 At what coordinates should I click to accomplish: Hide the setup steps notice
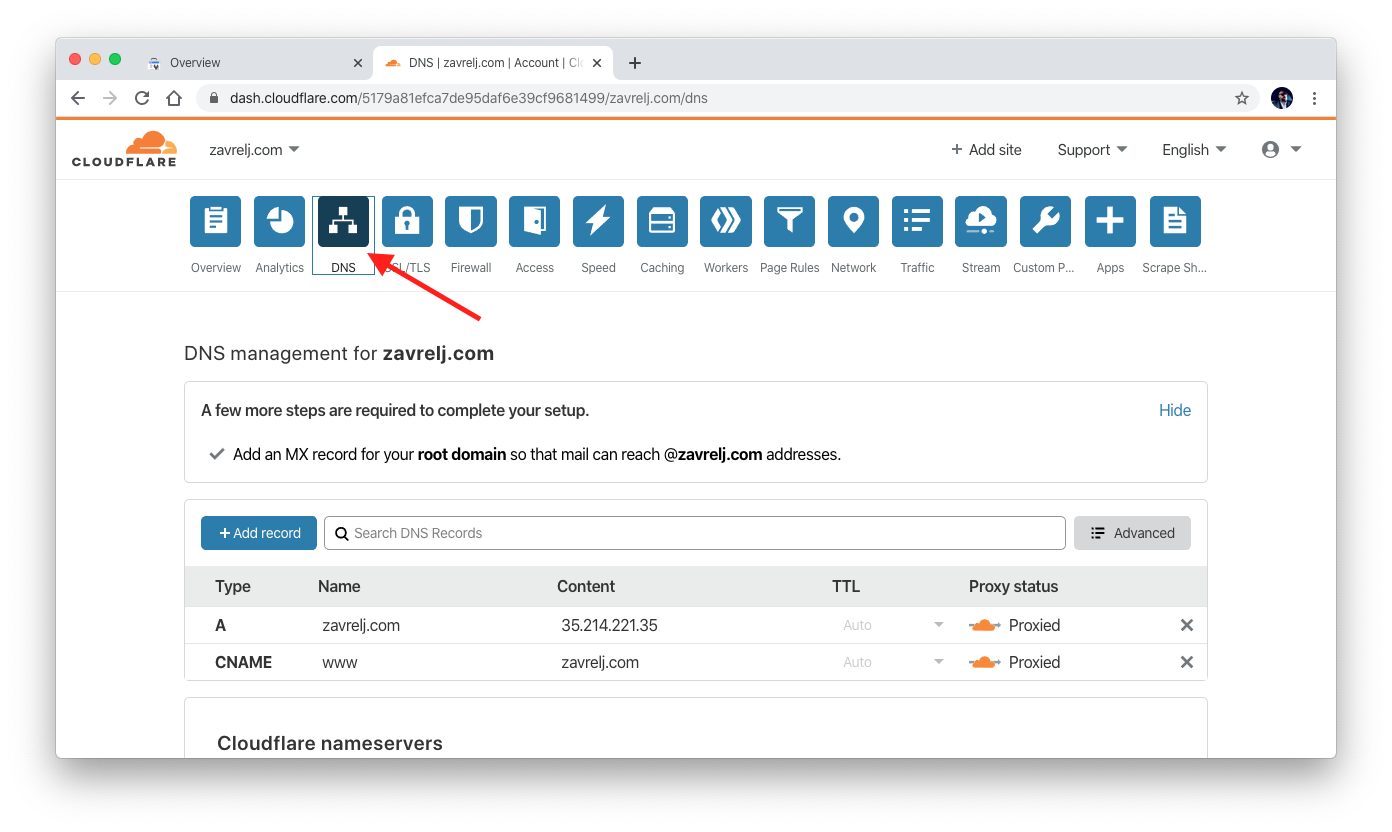(1175, 410)
